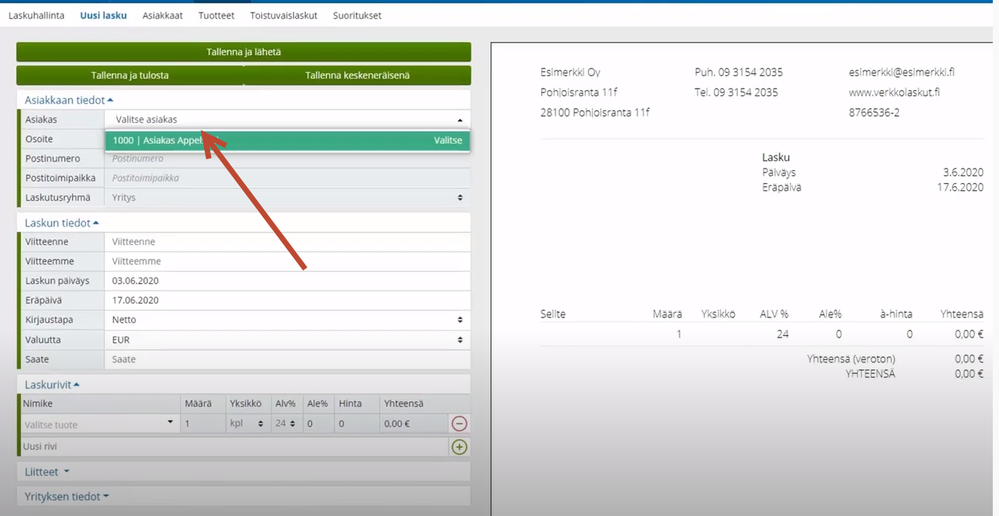
Task: Collapse Asiakkaan tiedot section
Action: coord(69,100)
